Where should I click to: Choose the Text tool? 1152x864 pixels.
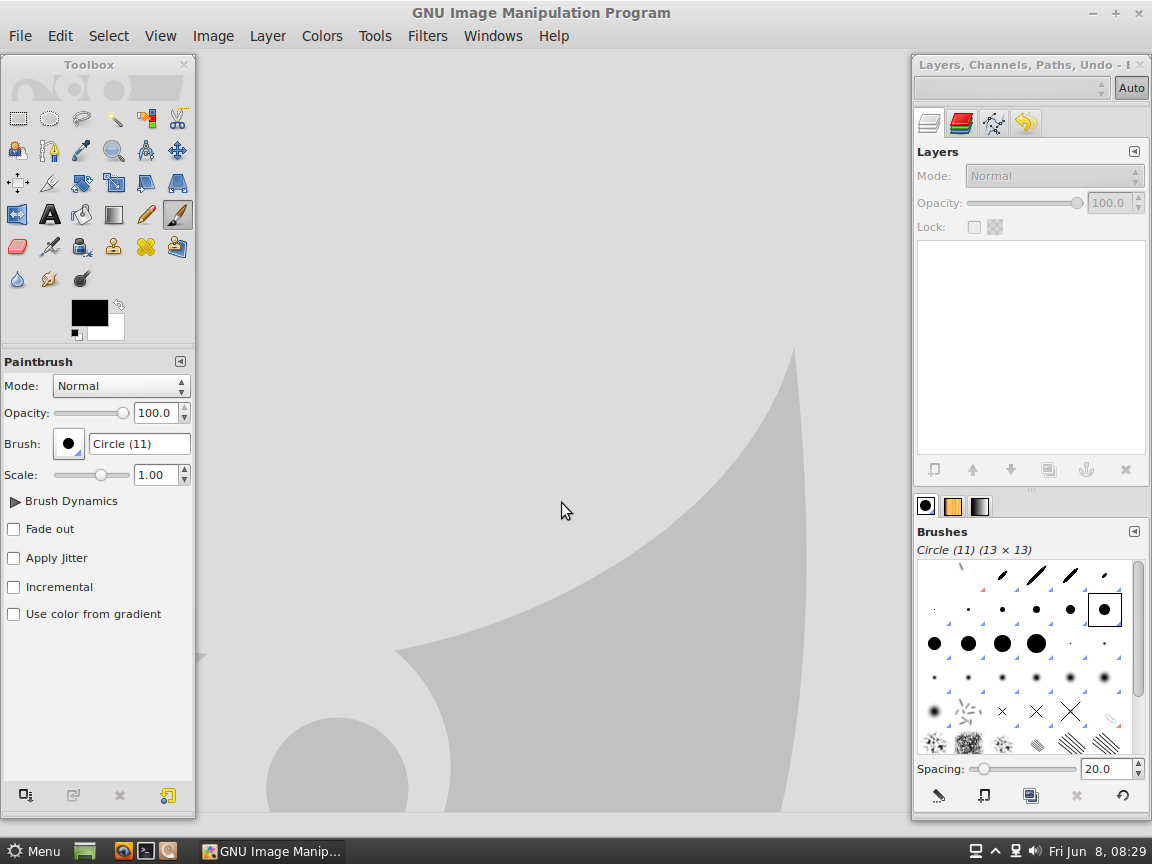click(49, 215)
